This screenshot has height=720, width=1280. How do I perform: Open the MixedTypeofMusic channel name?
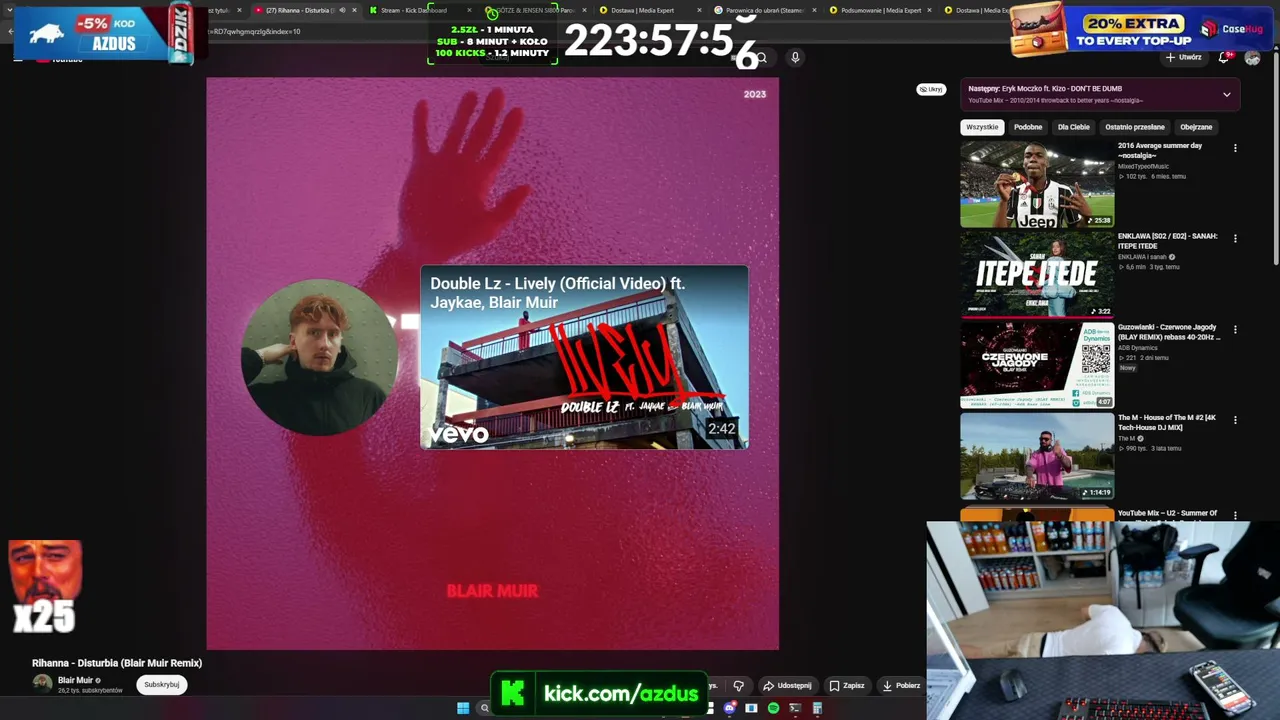[x=1143, y=166]
